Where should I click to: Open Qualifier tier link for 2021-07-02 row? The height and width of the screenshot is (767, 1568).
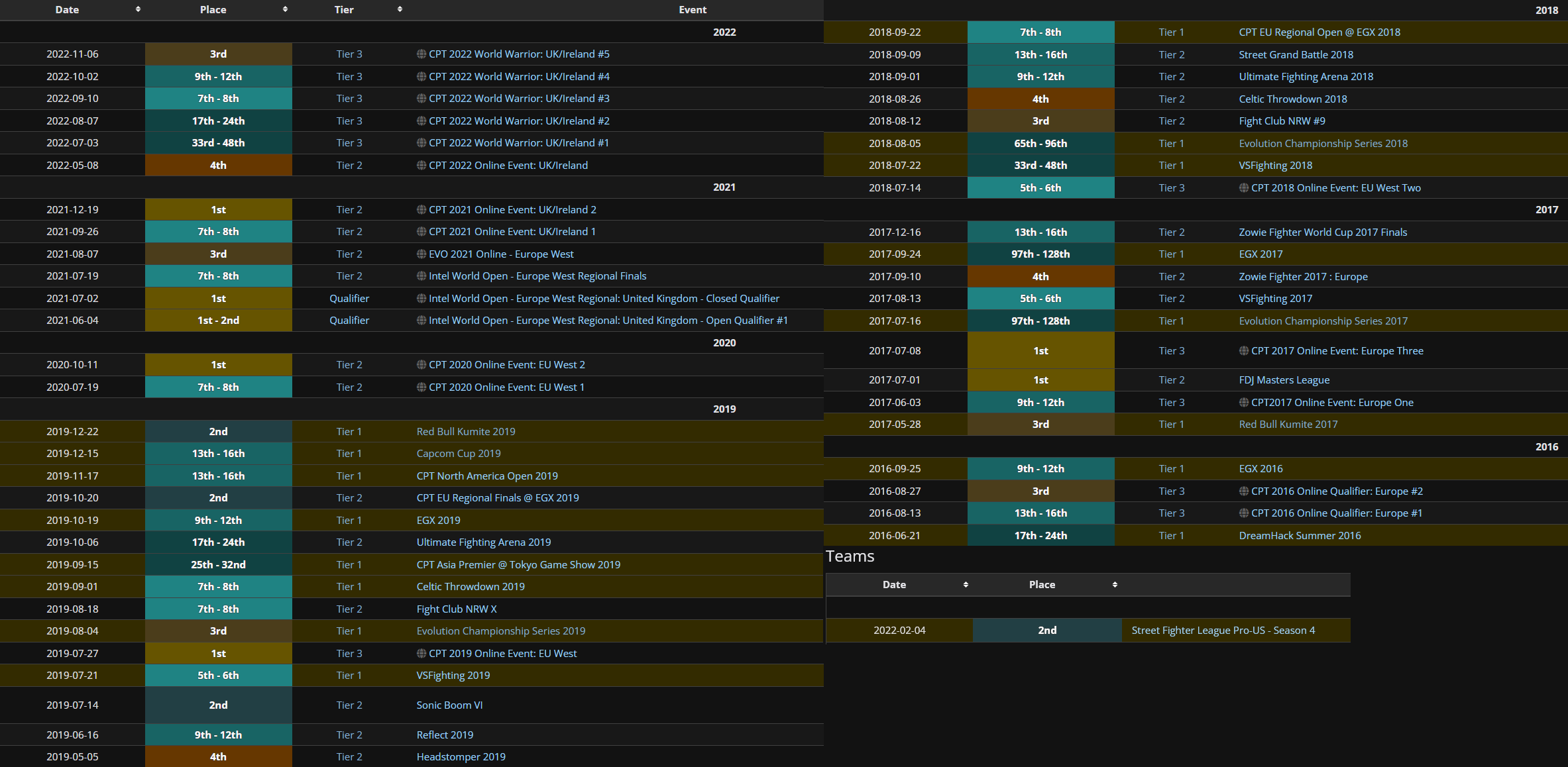click(349, 299)
